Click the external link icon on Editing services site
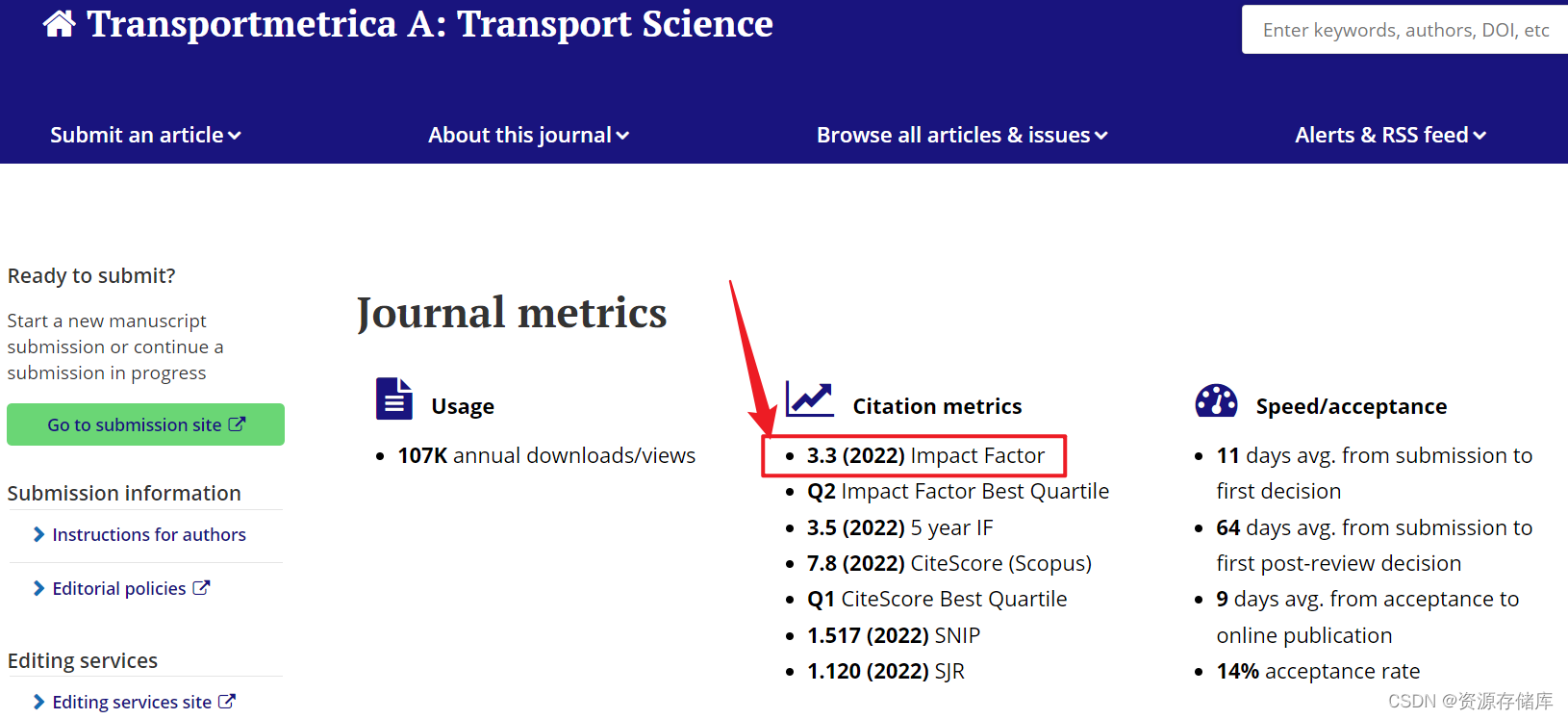 coord(229,701)
